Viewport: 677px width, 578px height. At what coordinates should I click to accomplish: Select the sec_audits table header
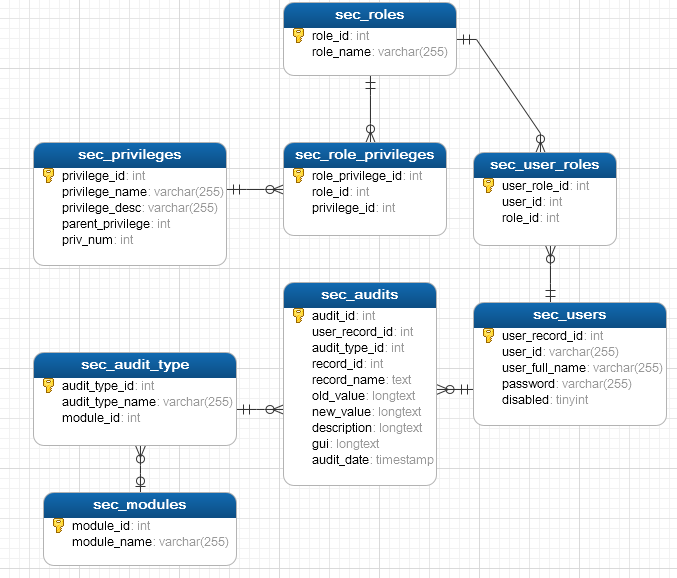360,295
